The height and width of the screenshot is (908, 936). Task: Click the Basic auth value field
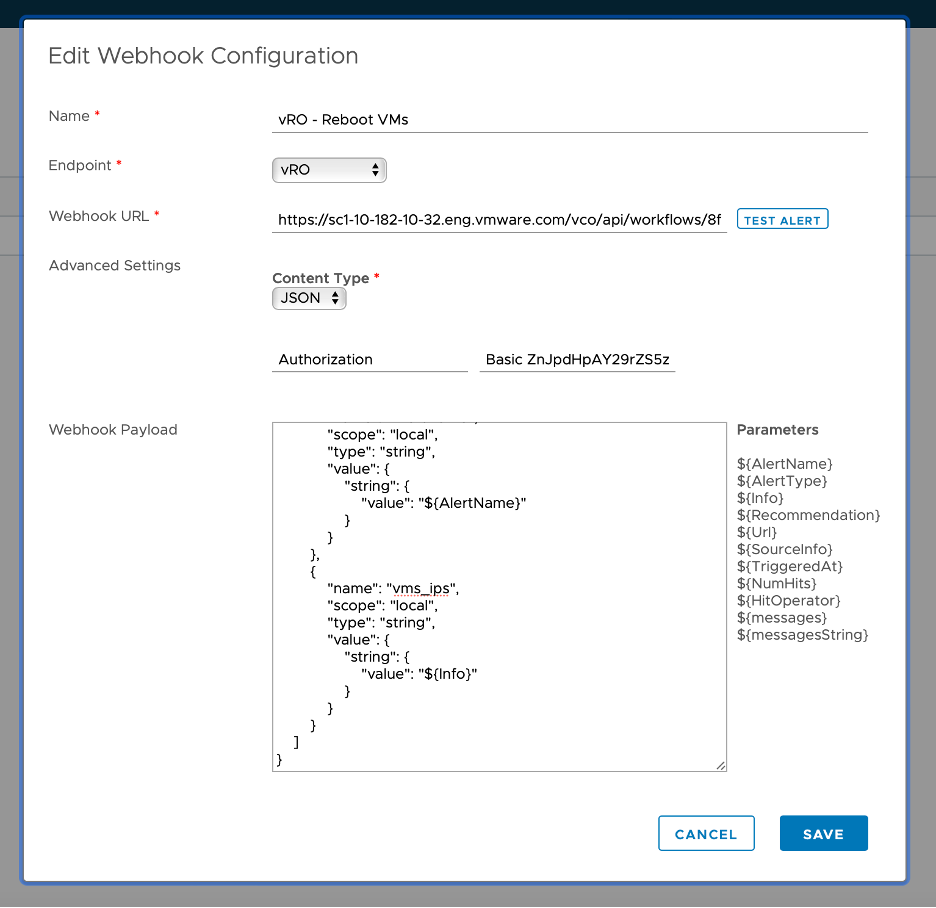[x=577, y=359]
